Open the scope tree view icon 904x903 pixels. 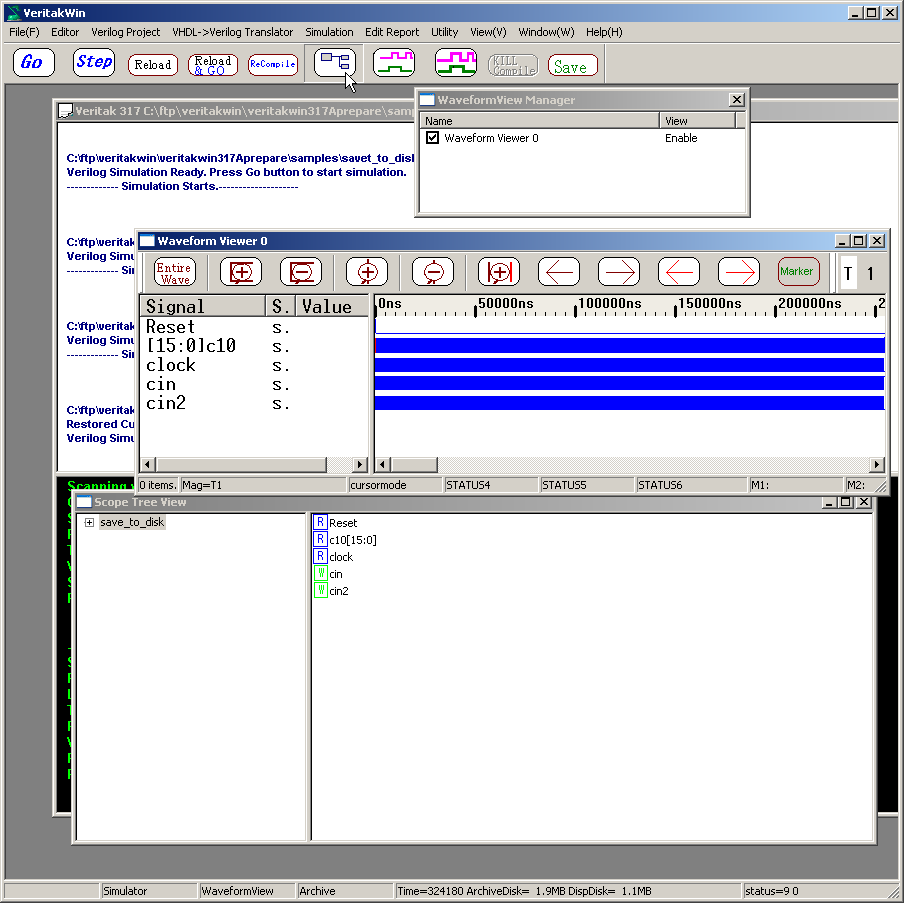[x=334, y=62]
